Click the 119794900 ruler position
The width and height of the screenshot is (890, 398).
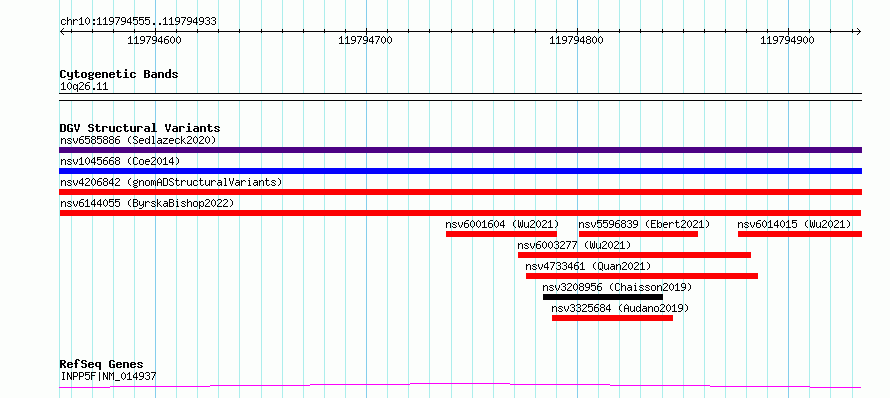(x=787, y=40)
